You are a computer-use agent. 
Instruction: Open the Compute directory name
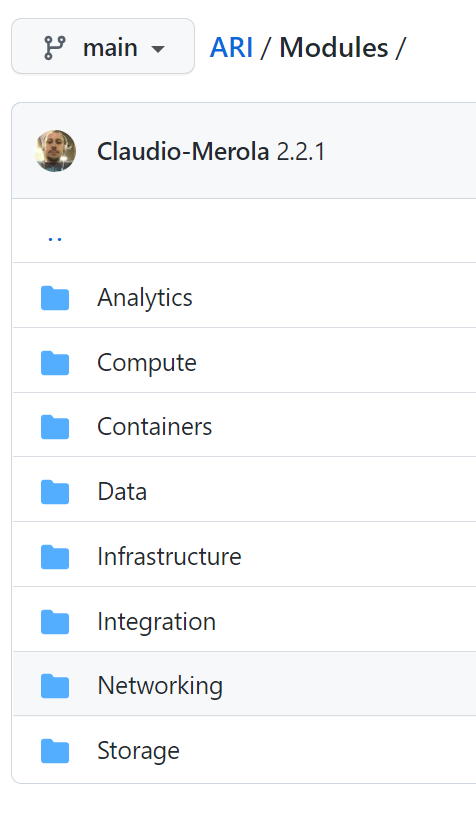(147, 363)
